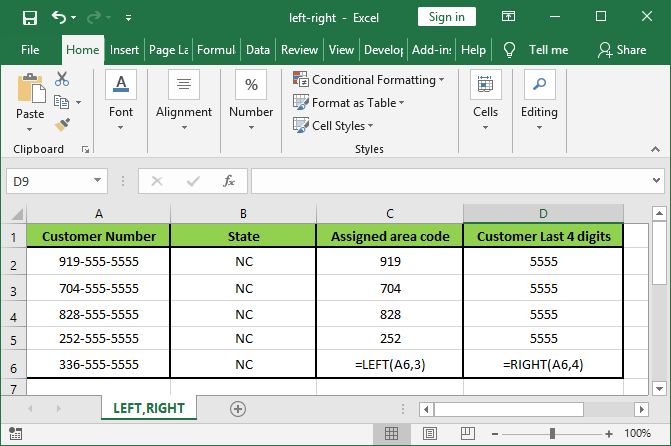This screenshot has height=446, width=671.
Task: Click the Select All corner triangle
Action: point(15,214)
